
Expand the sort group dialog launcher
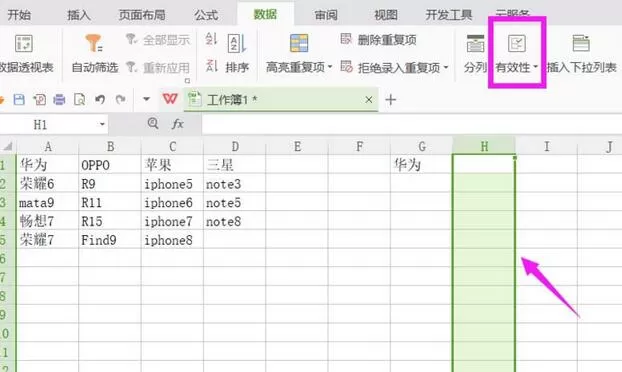coord(187,81)
